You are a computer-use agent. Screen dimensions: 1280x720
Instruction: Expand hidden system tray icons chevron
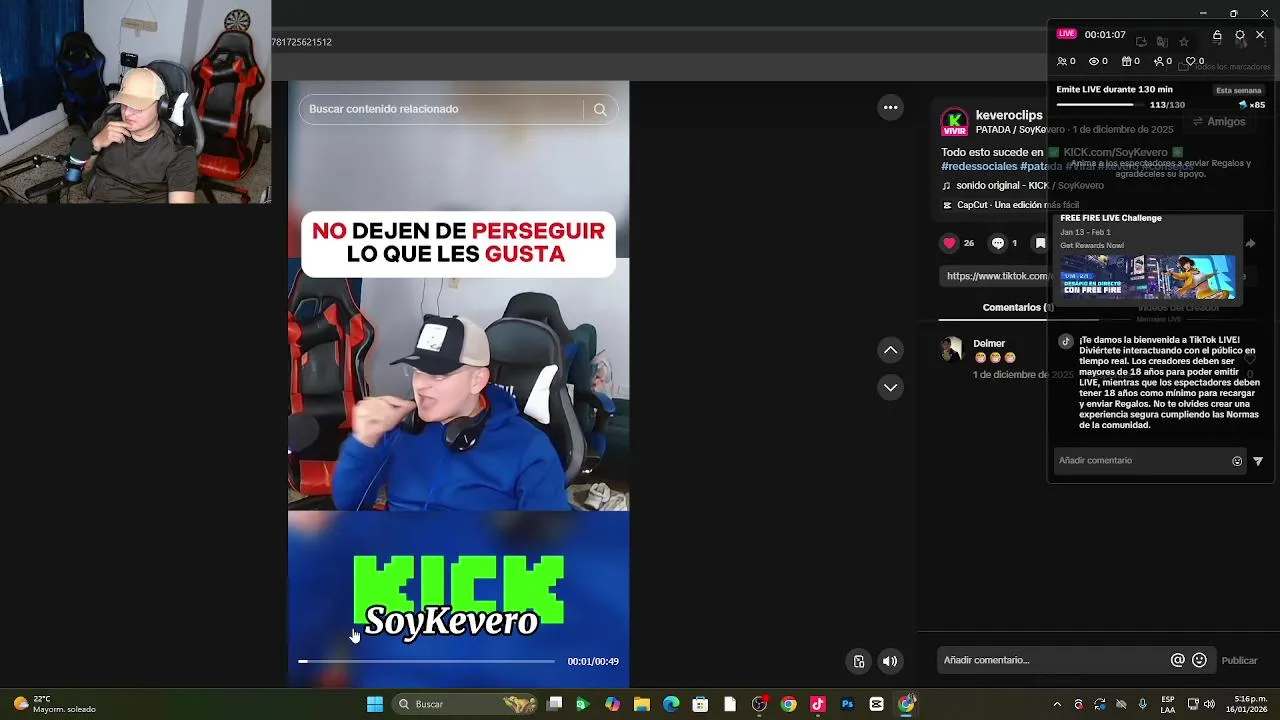pyautogui.click(x=1057, y=704)
